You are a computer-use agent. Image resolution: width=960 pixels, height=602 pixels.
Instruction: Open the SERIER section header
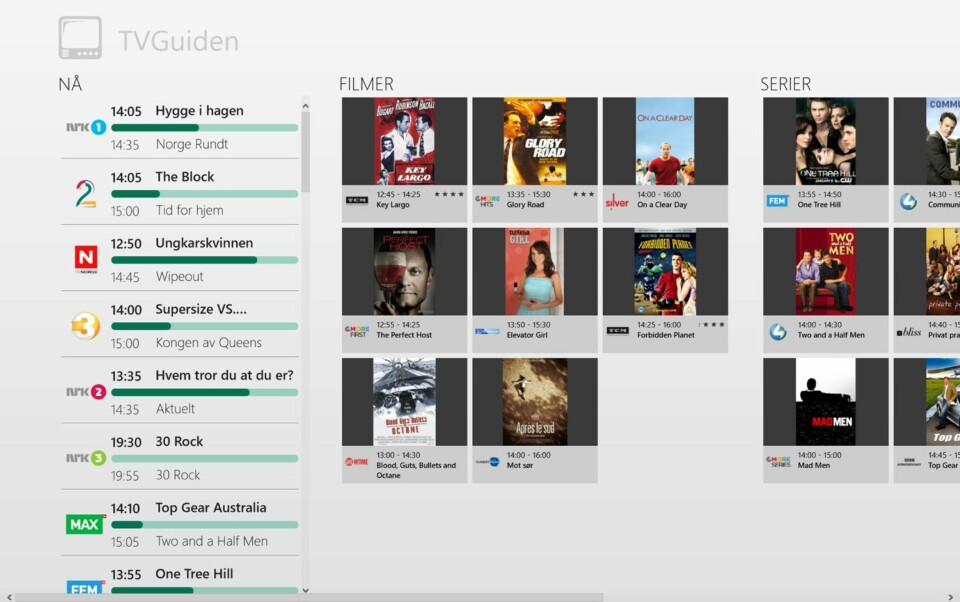coord(785,85)
